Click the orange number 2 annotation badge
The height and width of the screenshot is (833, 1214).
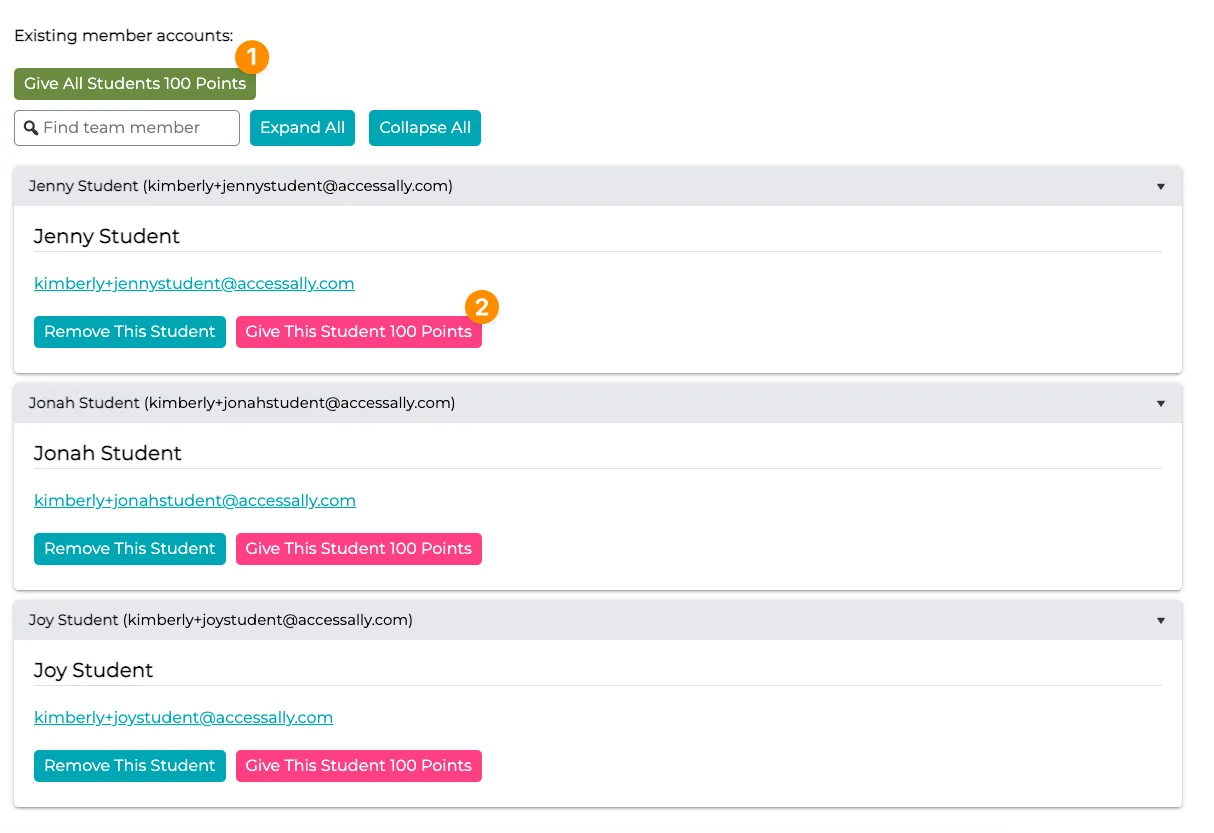pyautogui.click(x=481, y=307)
